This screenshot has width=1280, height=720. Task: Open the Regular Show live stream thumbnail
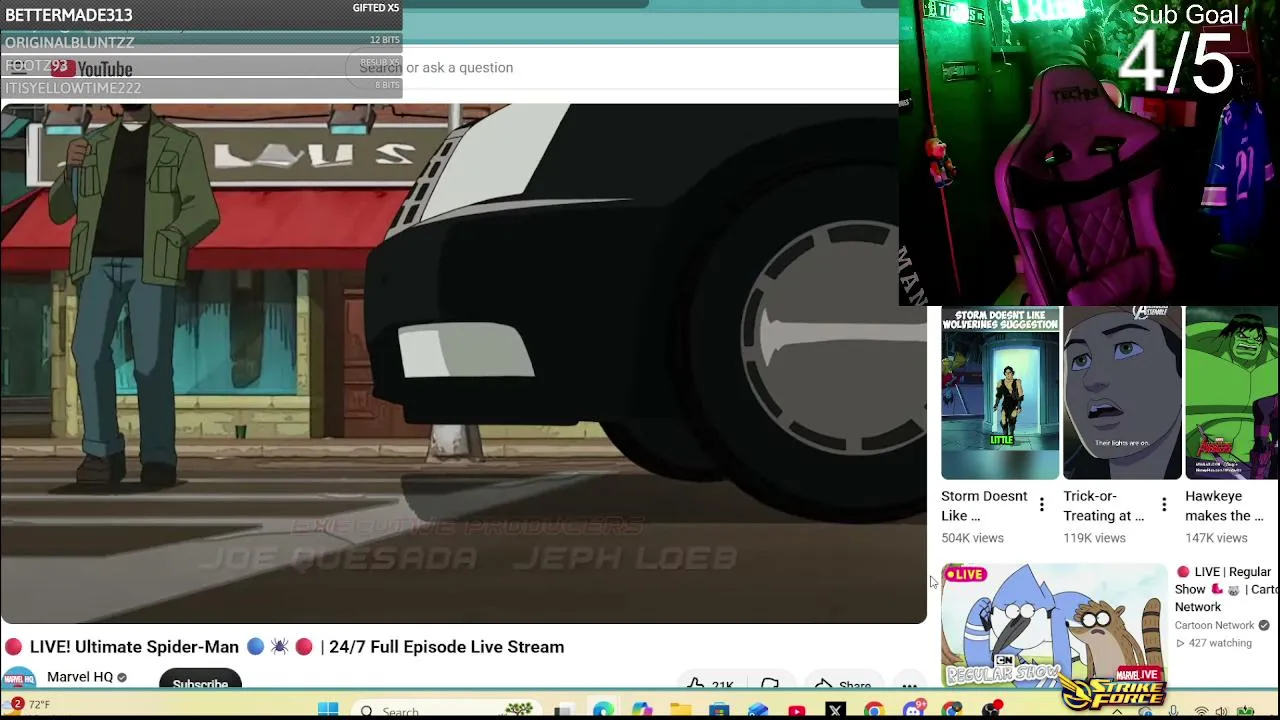coord(1054,625)
